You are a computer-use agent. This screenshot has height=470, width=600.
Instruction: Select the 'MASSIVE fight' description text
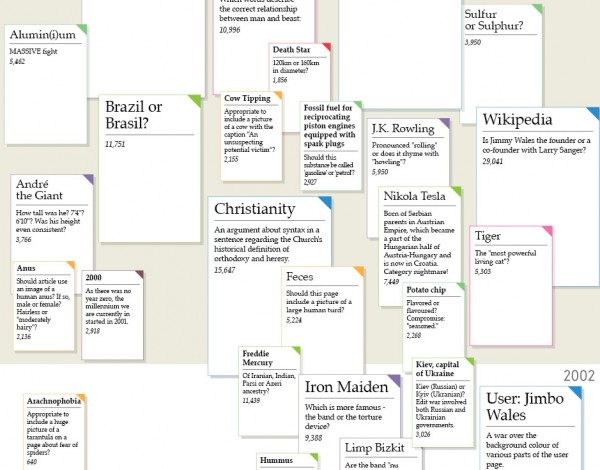pyautogui.click(x=33, y=51)
